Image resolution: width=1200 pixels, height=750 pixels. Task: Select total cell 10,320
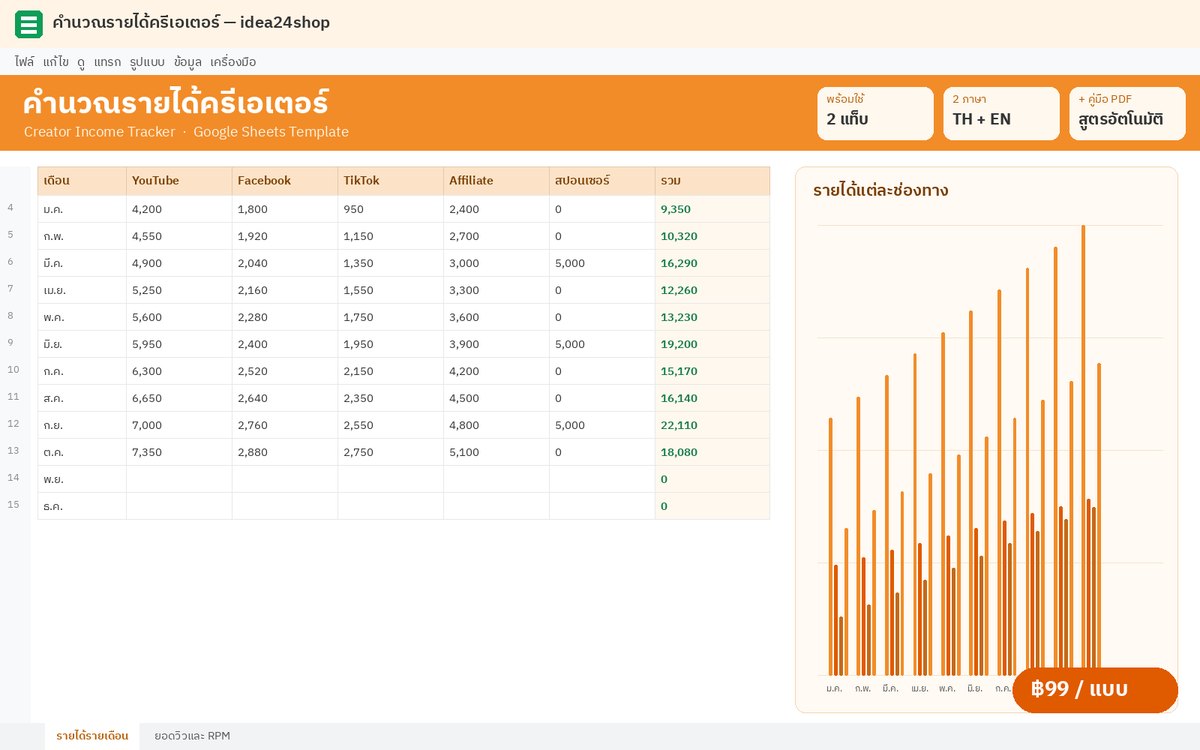tap(713, 236)
